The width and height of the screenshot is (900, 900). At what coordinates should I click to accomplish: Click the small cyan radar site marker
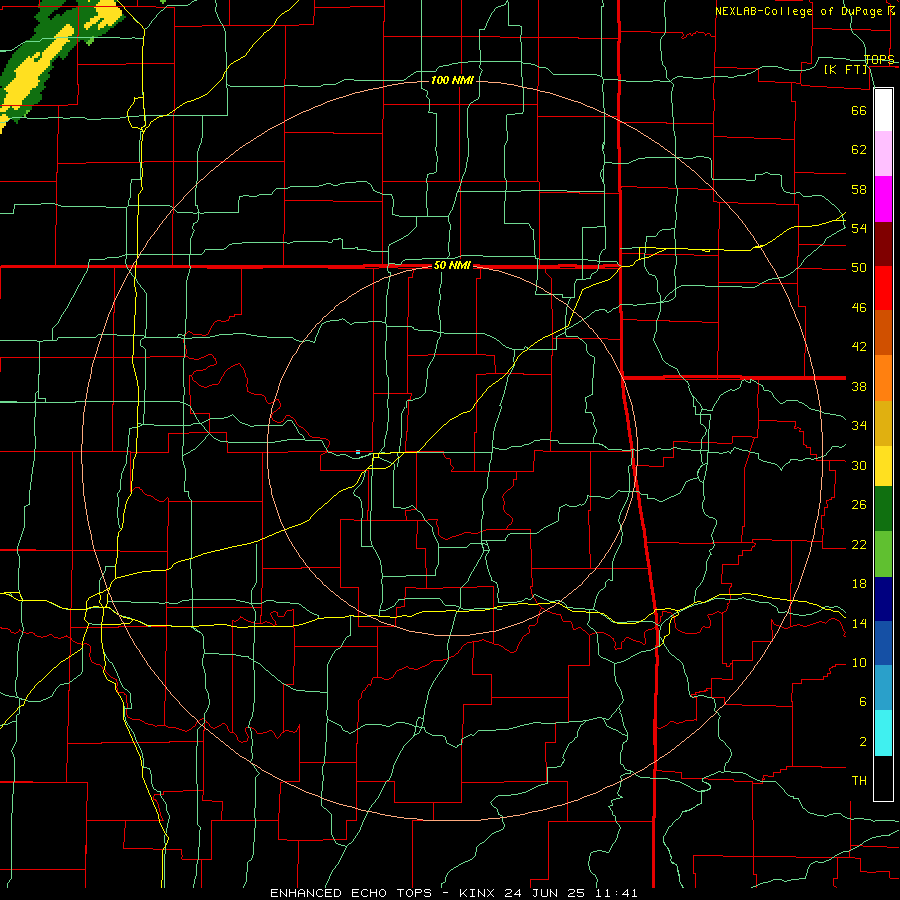tap(358, 452)
